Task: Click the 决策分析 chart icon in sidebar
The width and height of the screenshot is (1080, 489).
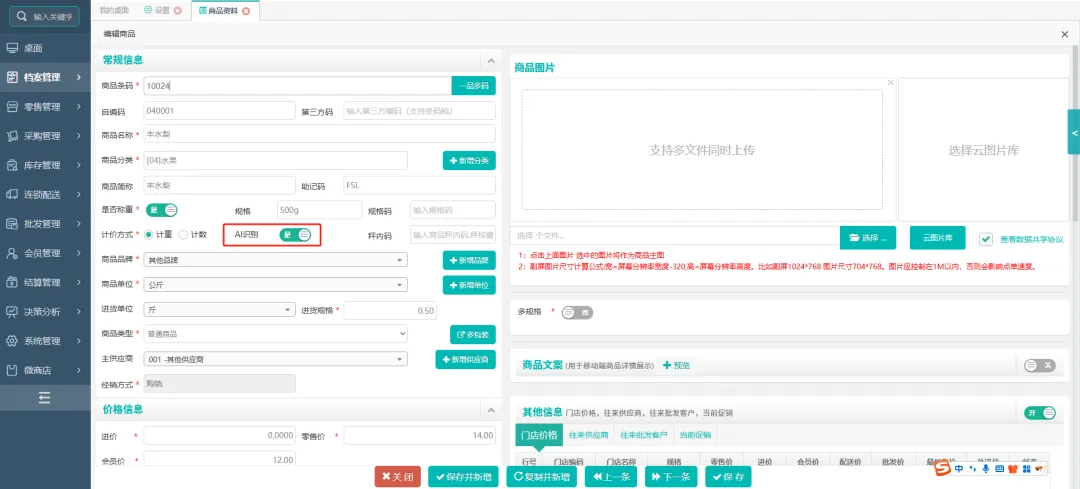Action: pyautogui.click(x=13, y=311)
